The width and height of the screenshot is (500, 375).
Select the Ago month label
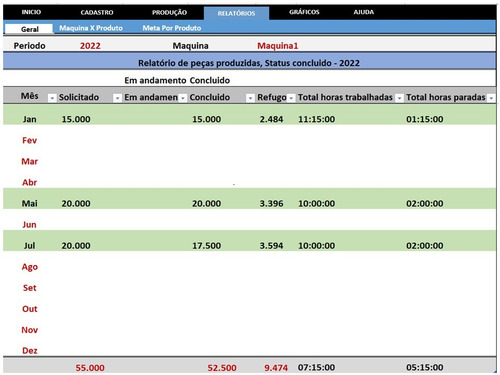click(x=29, y=267)
